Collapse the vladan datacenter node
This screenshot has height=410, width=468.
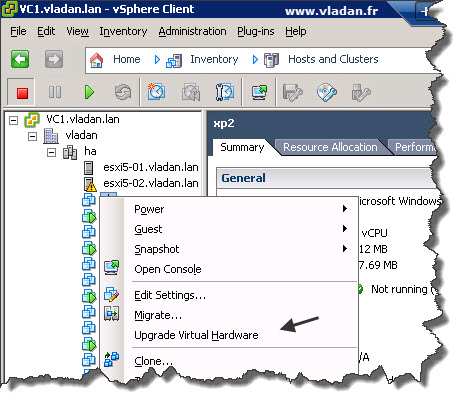click(x=32, y=136)
